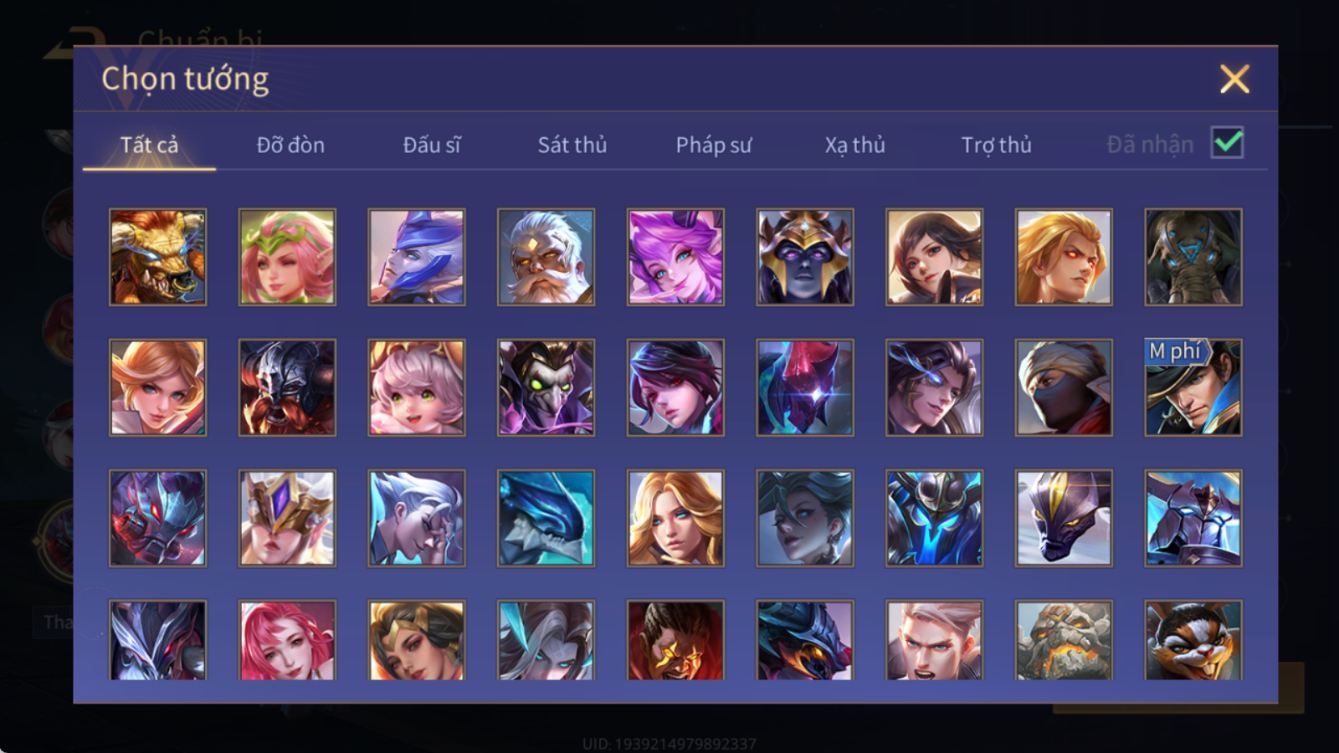Image resolution: width=1339 pixels, height=753 pixels.
Task: Toggle the 'Đã nhận' checkbox
Action: pyautogui.click(x=1227, y=143)
